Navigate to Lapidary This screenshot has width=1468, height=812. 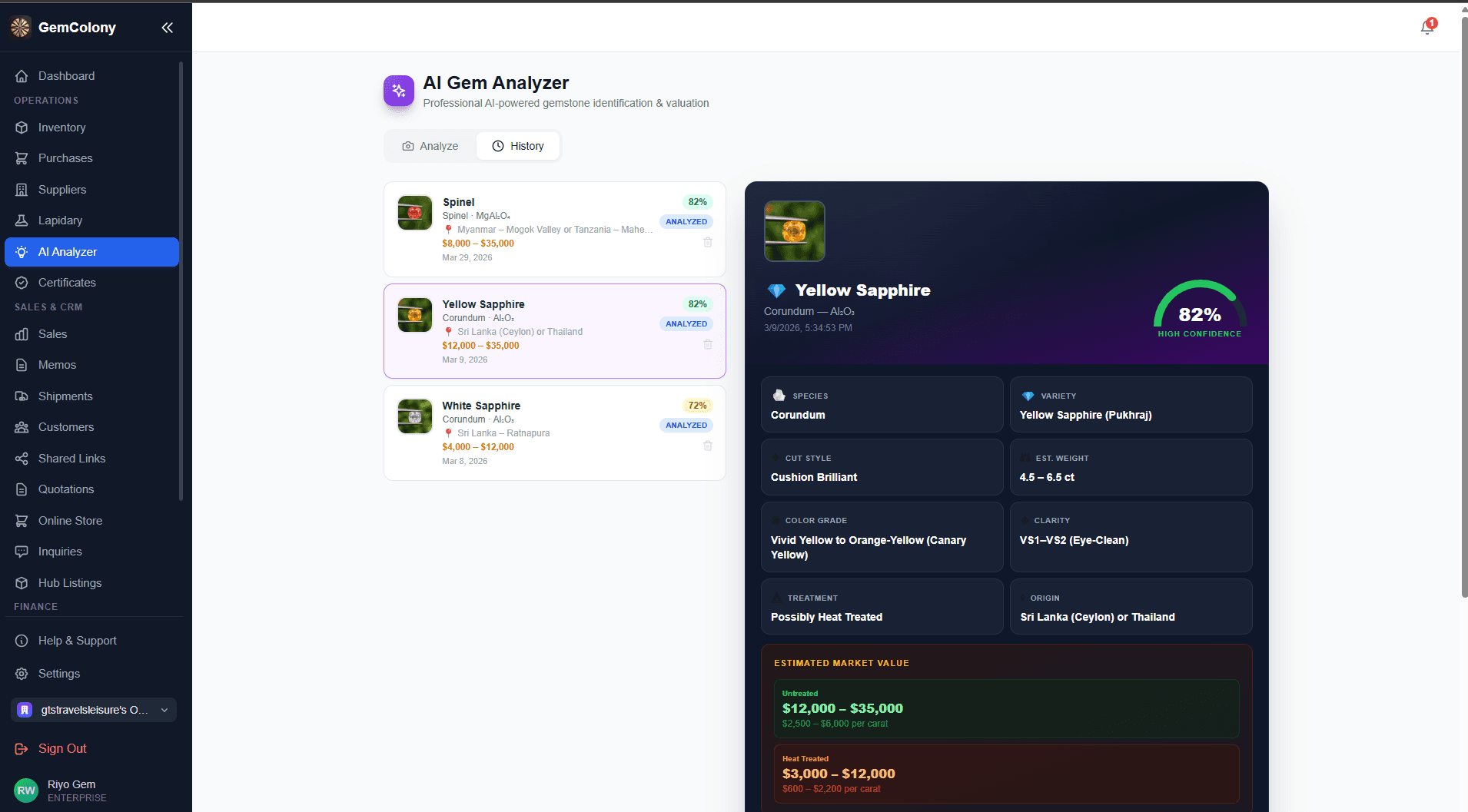point(91,220)
